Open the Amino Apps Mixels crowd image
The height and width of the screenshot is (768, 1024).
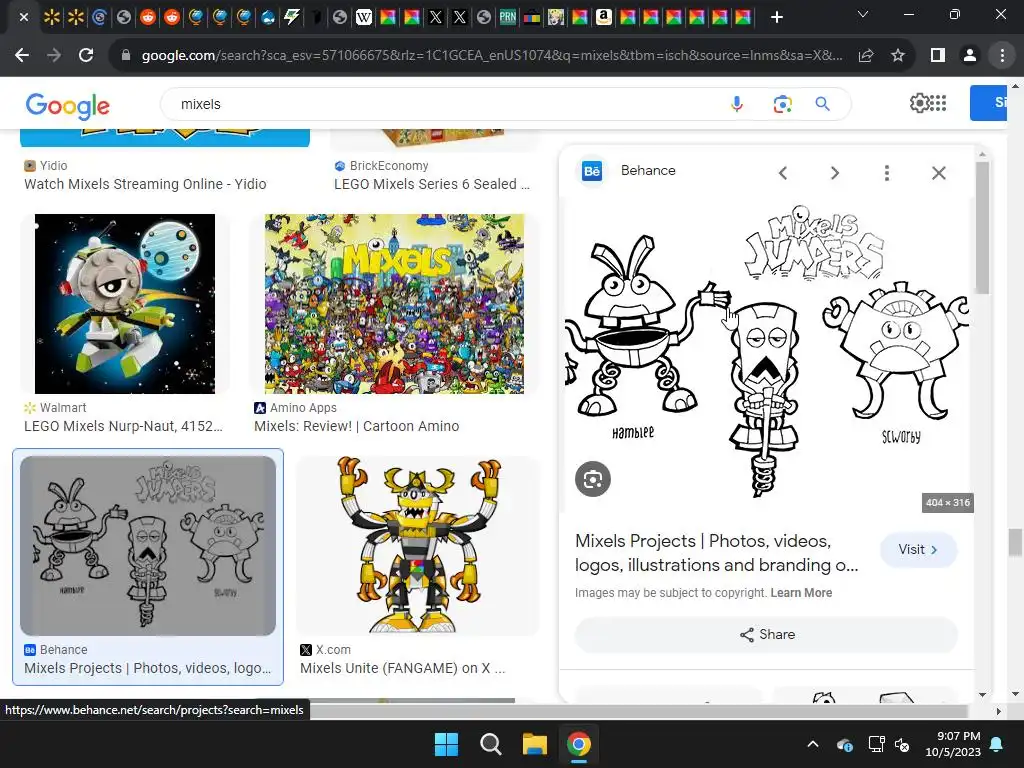pyautogui.click(x=394, y=304)
